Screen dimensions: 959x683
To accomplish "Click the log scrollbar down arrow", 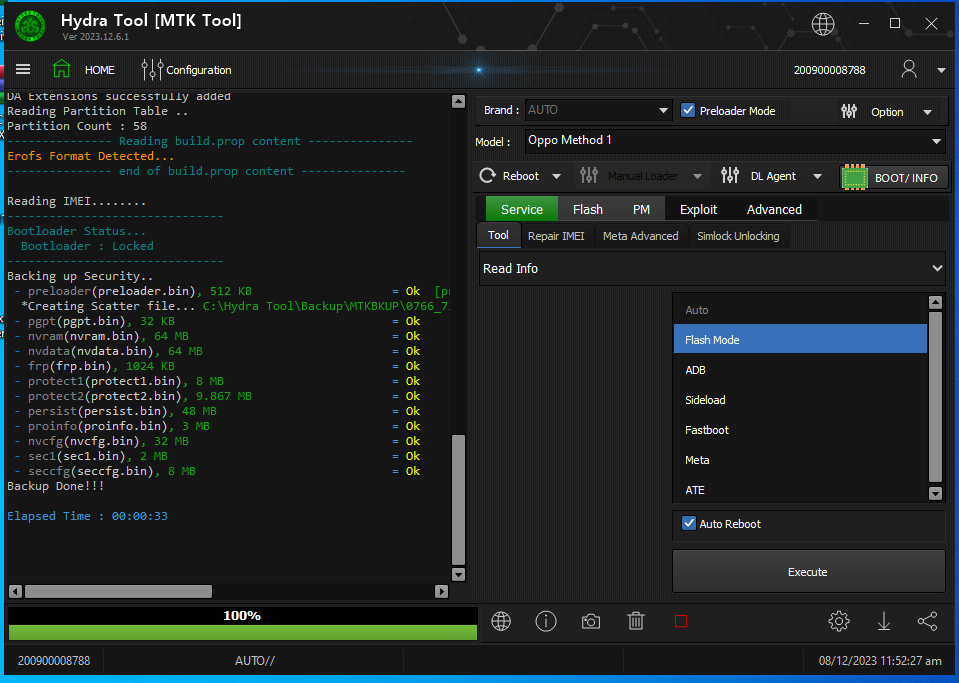I will click(458, 574).
